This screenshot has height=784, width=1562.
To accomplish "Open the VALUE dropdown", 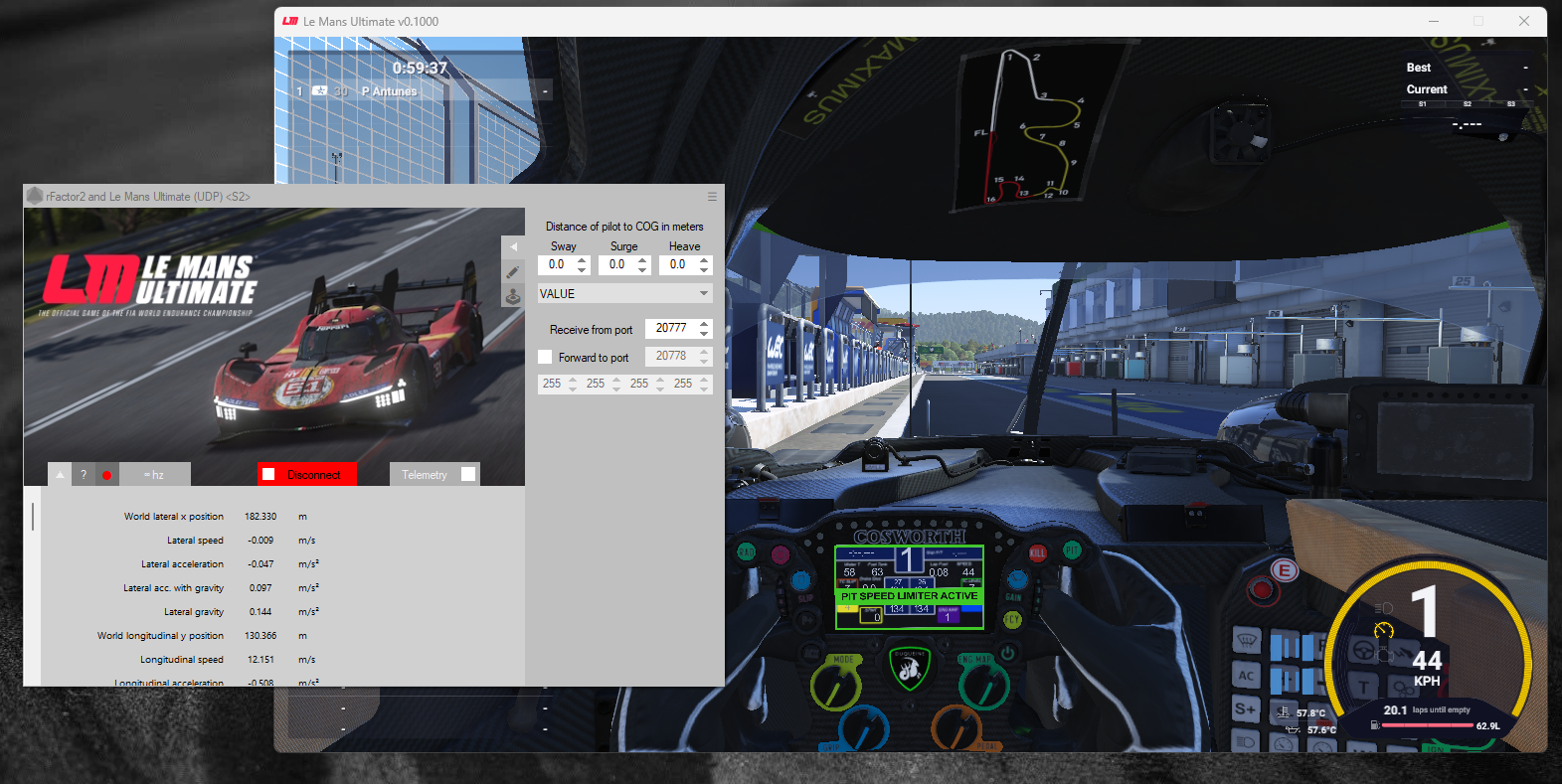I will click(x=625, y=294).
